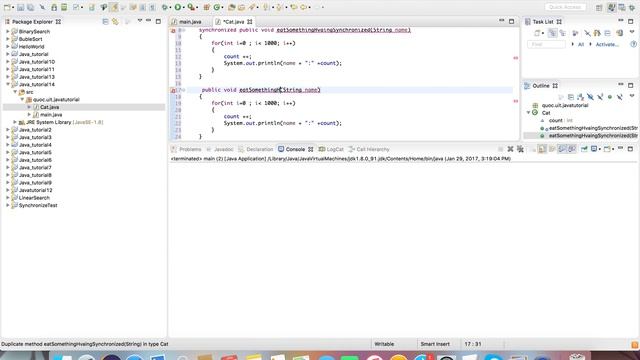Toggle Hide Static Members in Outline toolbar
Screen dimensions: 640x360
tap(600, 97)
